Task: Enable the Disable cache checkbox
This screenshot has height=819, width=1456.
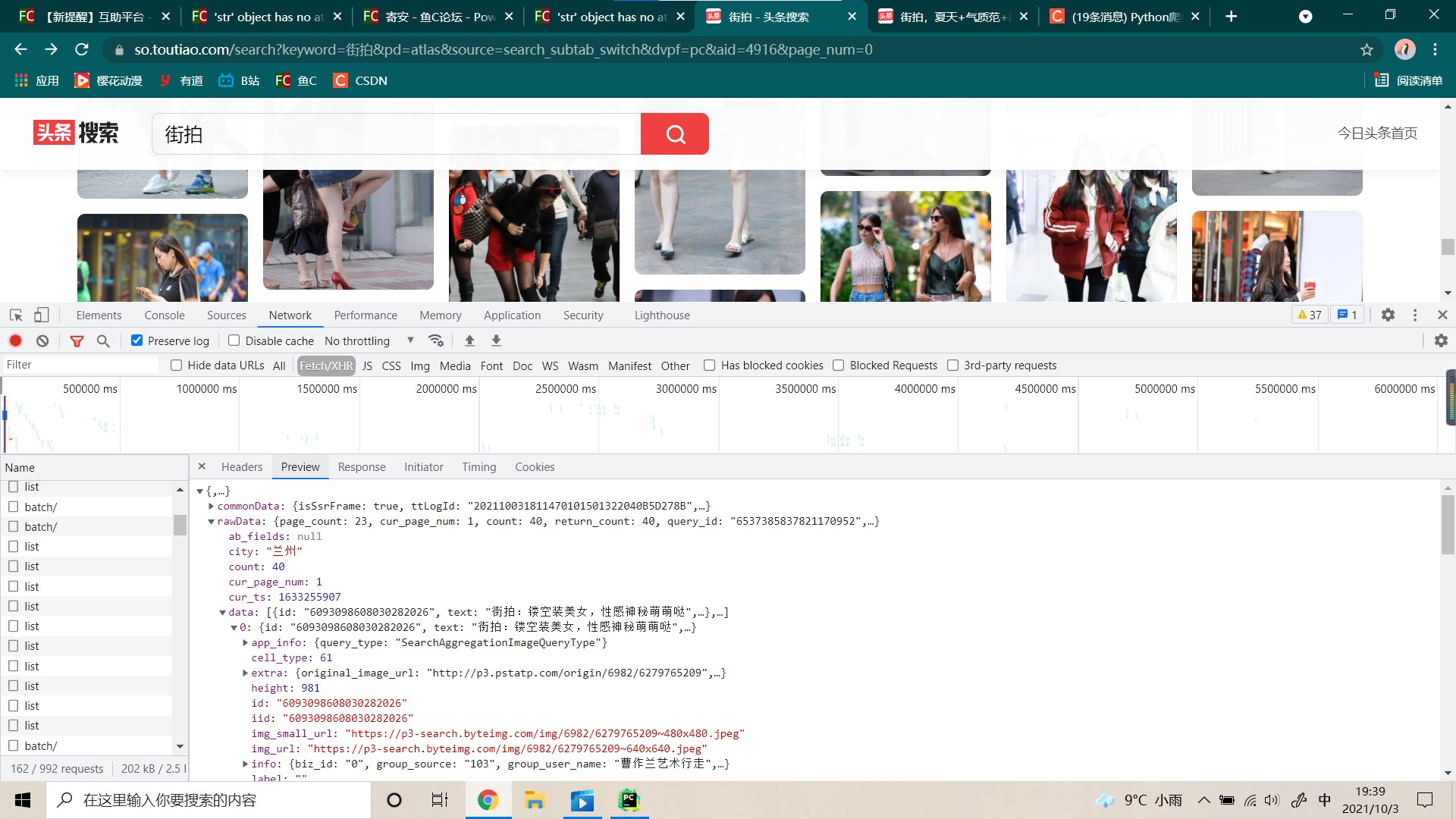Action: click(234, 340)
